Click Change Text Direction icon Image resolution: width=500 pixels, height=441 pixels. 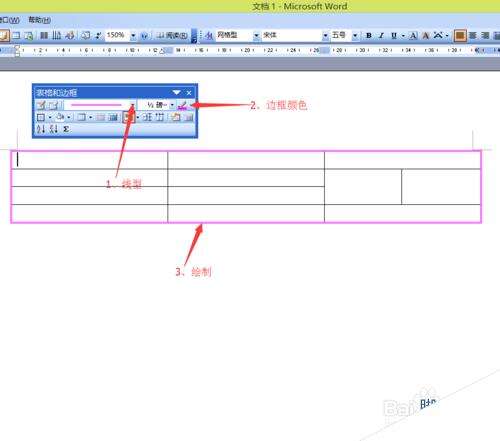(x=189, y=117)
